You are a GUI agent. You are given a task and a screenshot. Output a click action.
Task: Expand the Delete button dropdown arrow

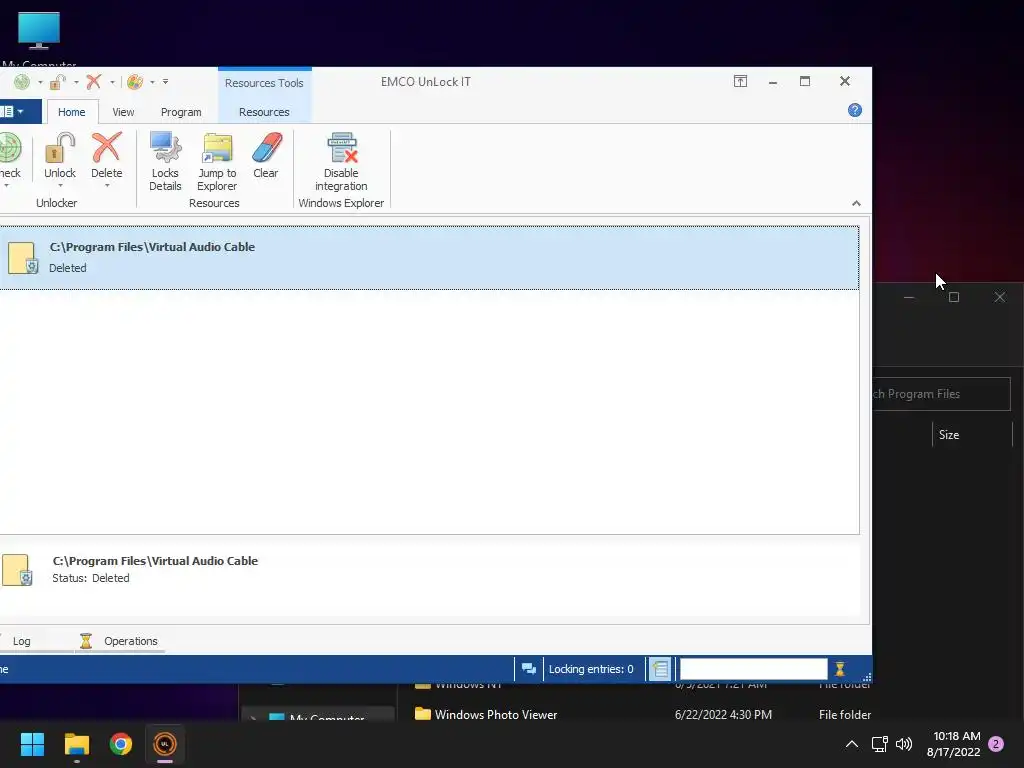pos(106,186)
